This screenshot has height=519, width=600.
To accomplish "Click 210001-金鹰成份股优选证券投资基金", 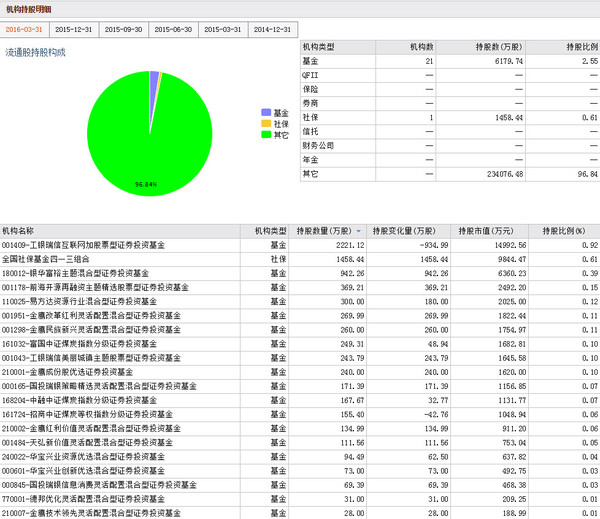I will [x=67, y=372].
